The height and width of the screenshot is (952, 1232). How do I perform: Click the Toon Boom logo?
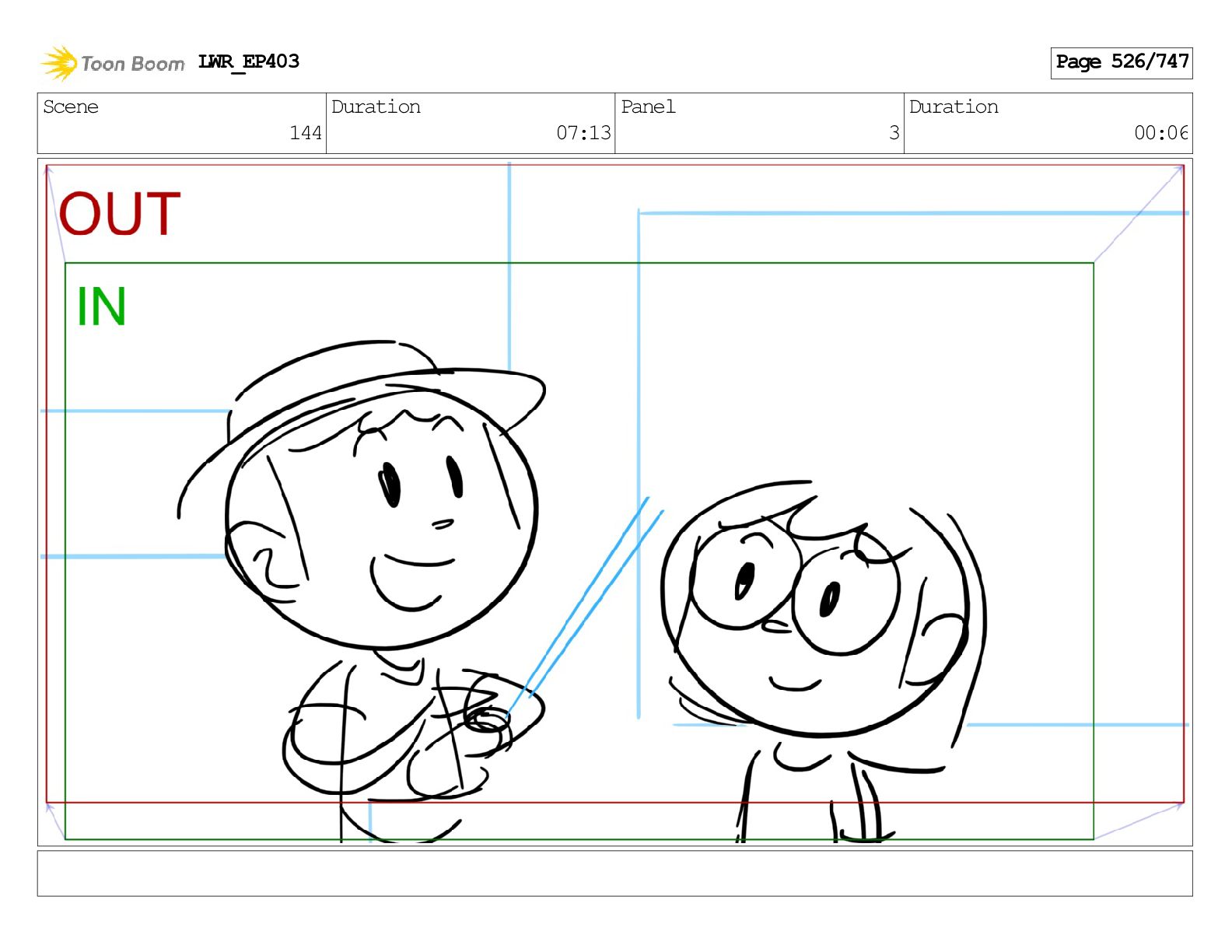(113, 63)
